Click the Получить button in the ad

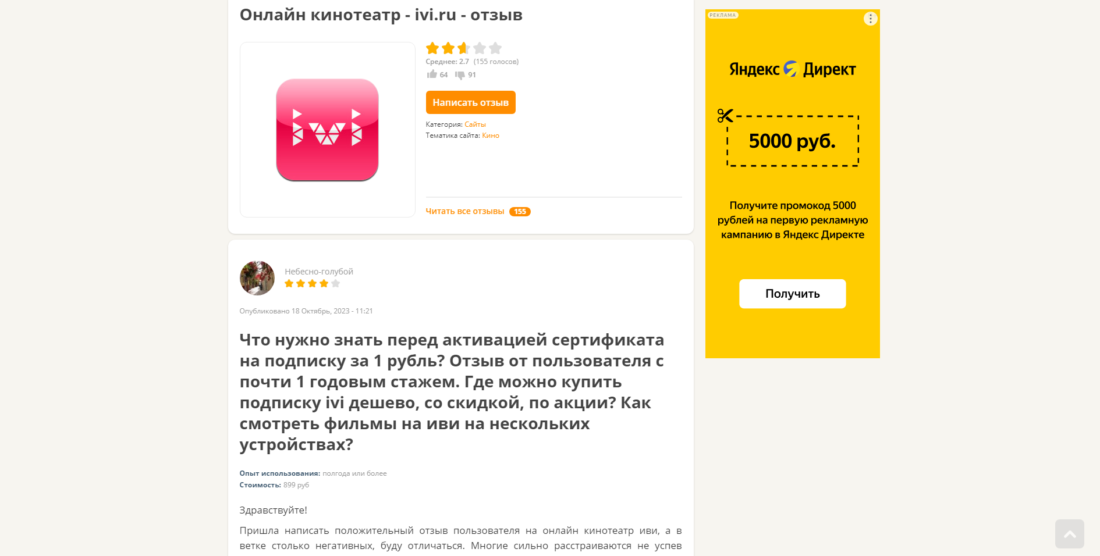[x=792, y=294]
